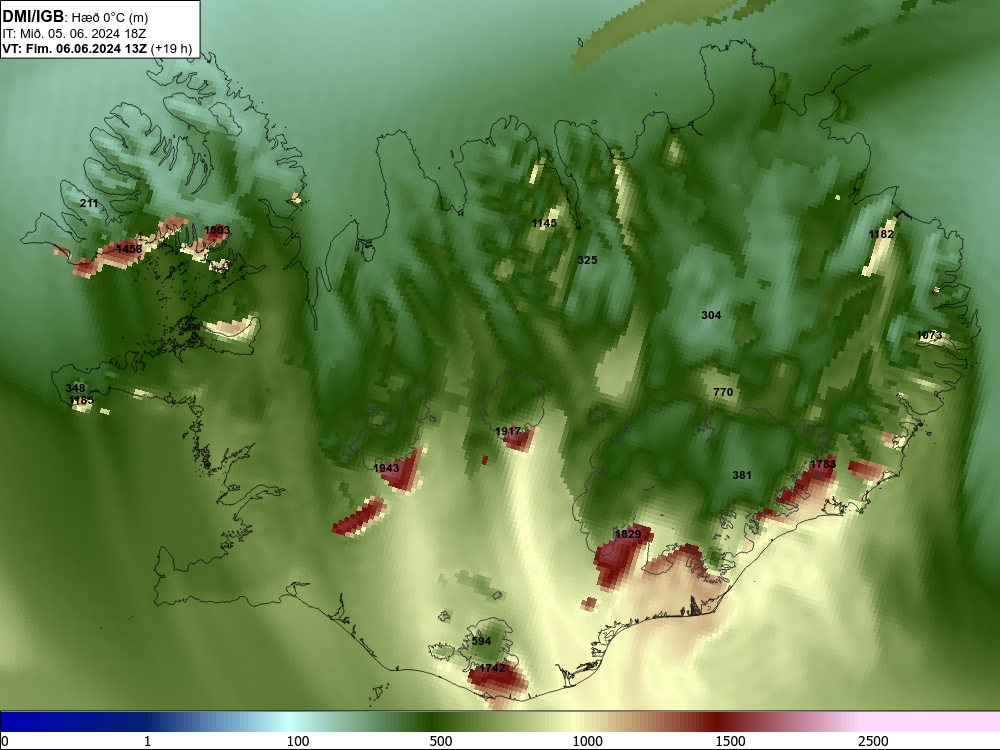The image size is (1000, 750).
Task: Click the 211 height value on Westfjords
Action: pyautogui.click(x=89, y=203)
